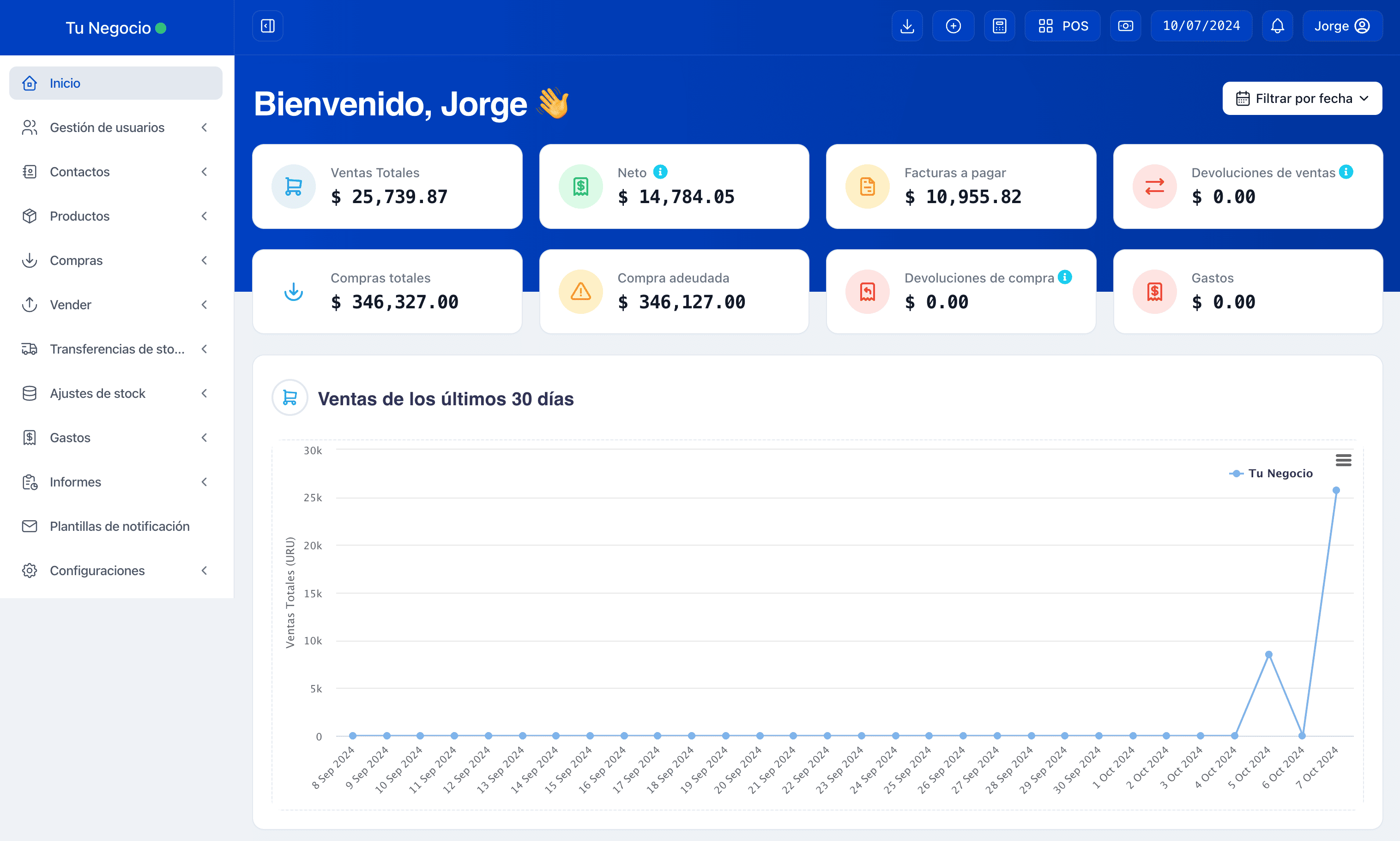Click the 10/07/2024 date field
The image size is (1400, 841).
(1201, 25)
